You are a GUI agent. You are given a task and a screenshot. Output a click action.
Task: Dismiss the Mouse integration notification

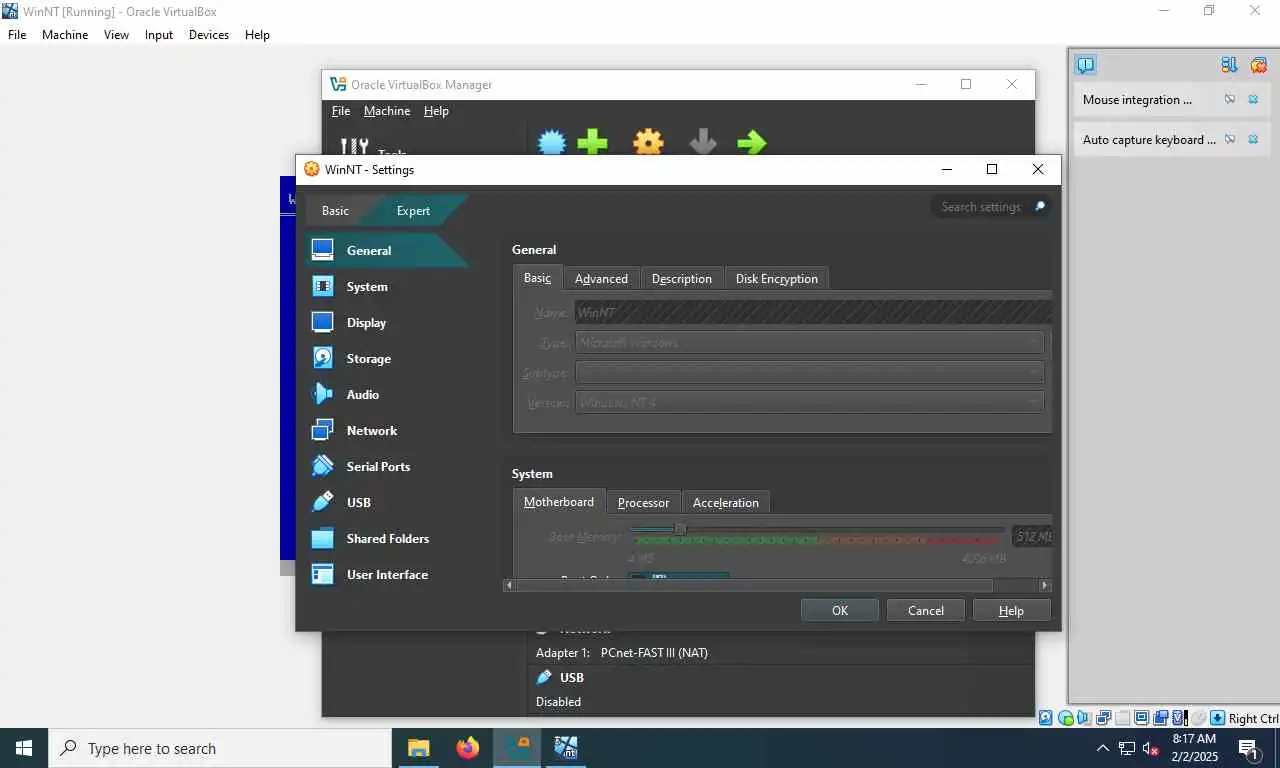point(1253,100)
